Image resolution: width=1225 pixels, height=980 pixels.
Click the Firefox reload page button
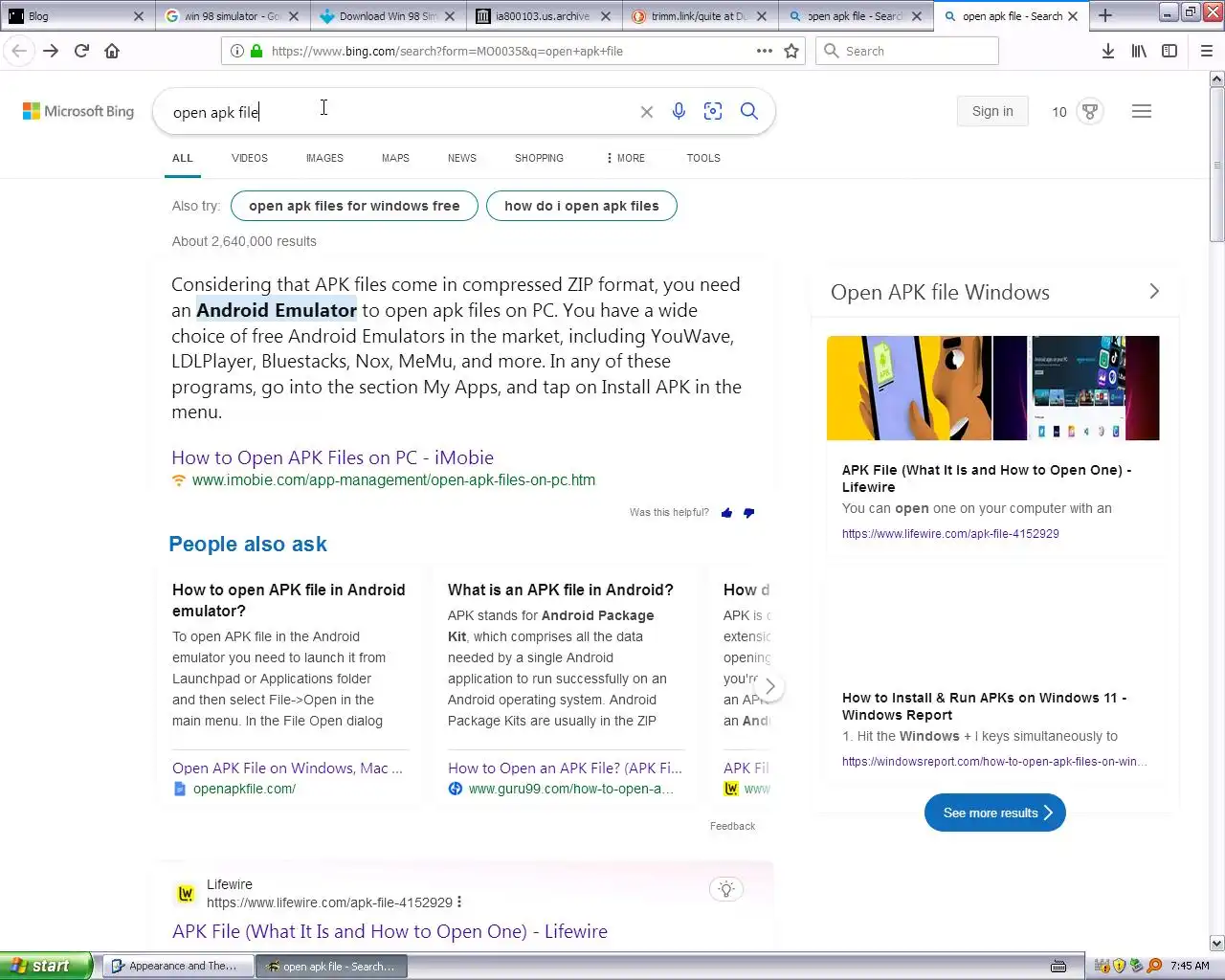pos(81,51)
